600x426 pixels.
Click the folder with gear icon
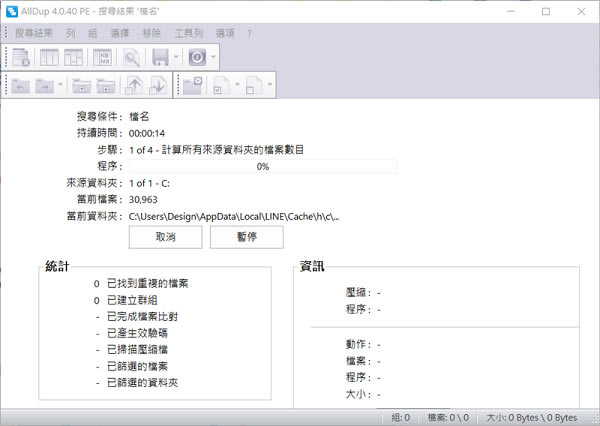point(193,87)
